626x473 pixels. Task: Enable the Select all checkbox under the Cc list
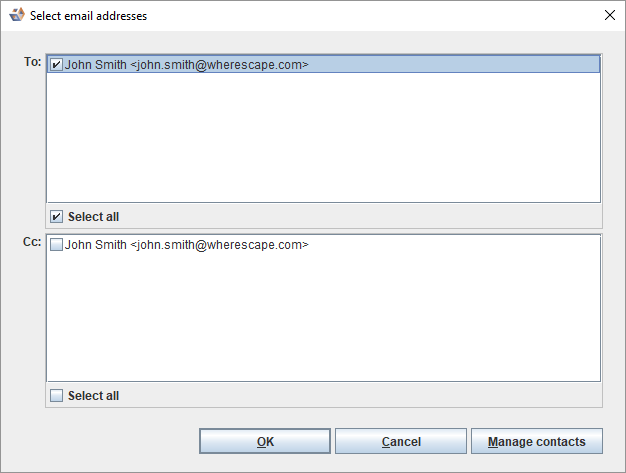pyautogui.click(x=56, y=395)
